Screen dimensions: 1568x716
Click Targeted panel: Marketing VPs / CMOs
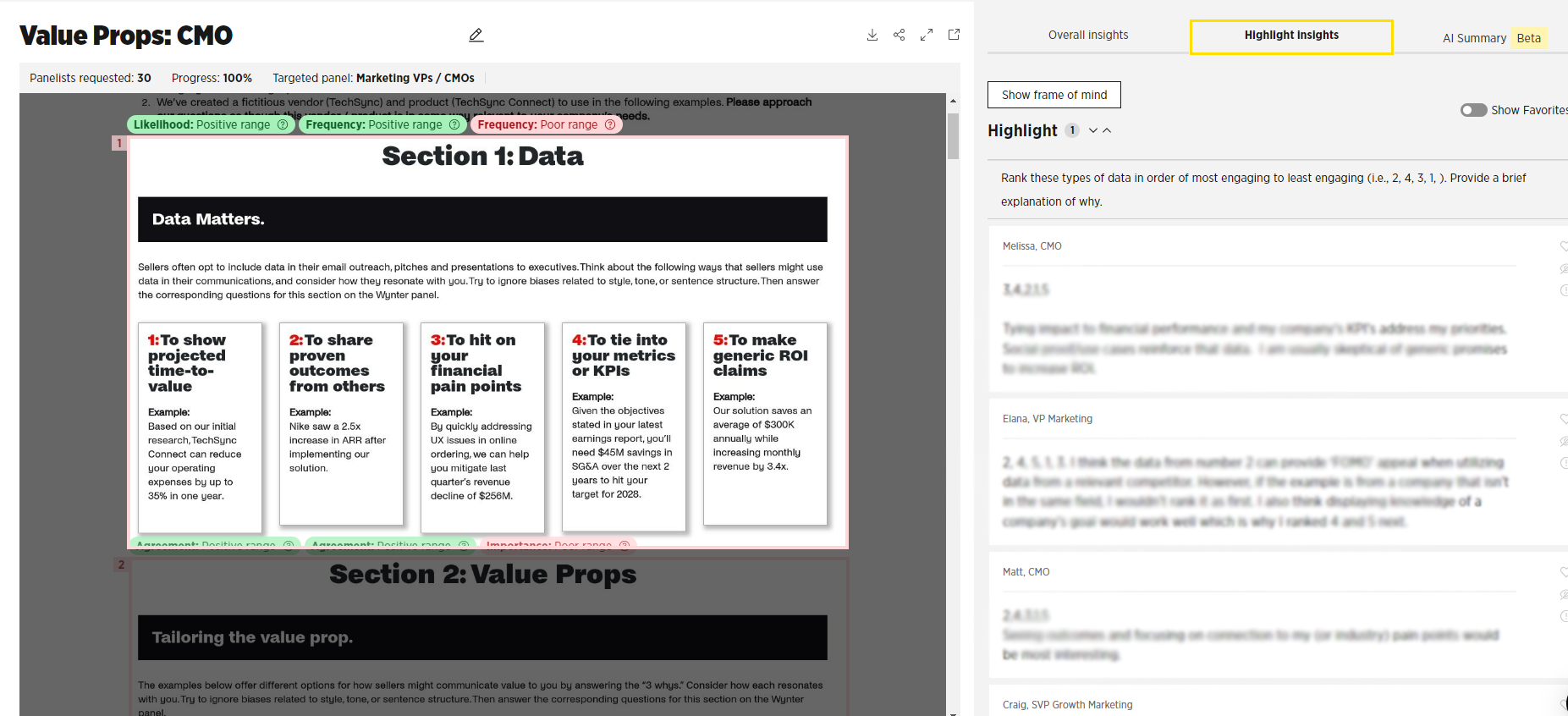(373, 78)
